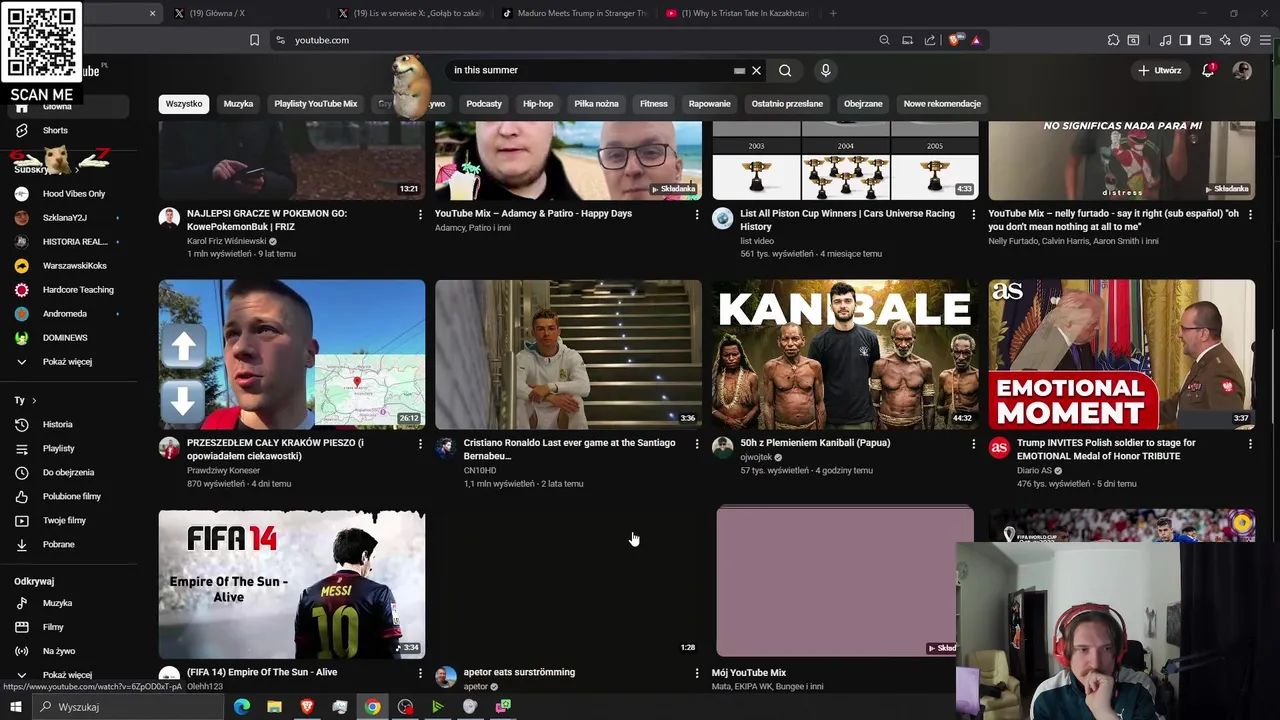Viewport: 1280px width, 720px height.
Task: Open options for NAJLEPSI GRACZE W POKEMON GO video
Action: click(420, 215)
